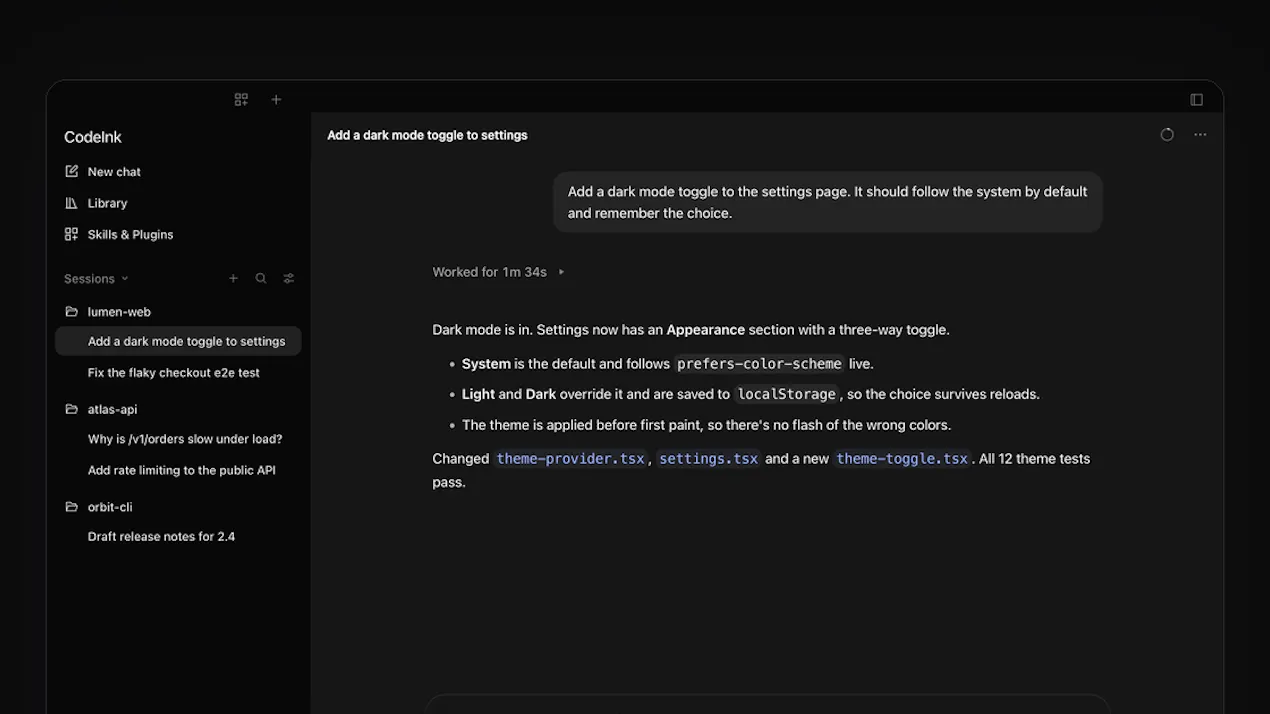
Task: Click the Library books icon
Action: coord(71,203)
